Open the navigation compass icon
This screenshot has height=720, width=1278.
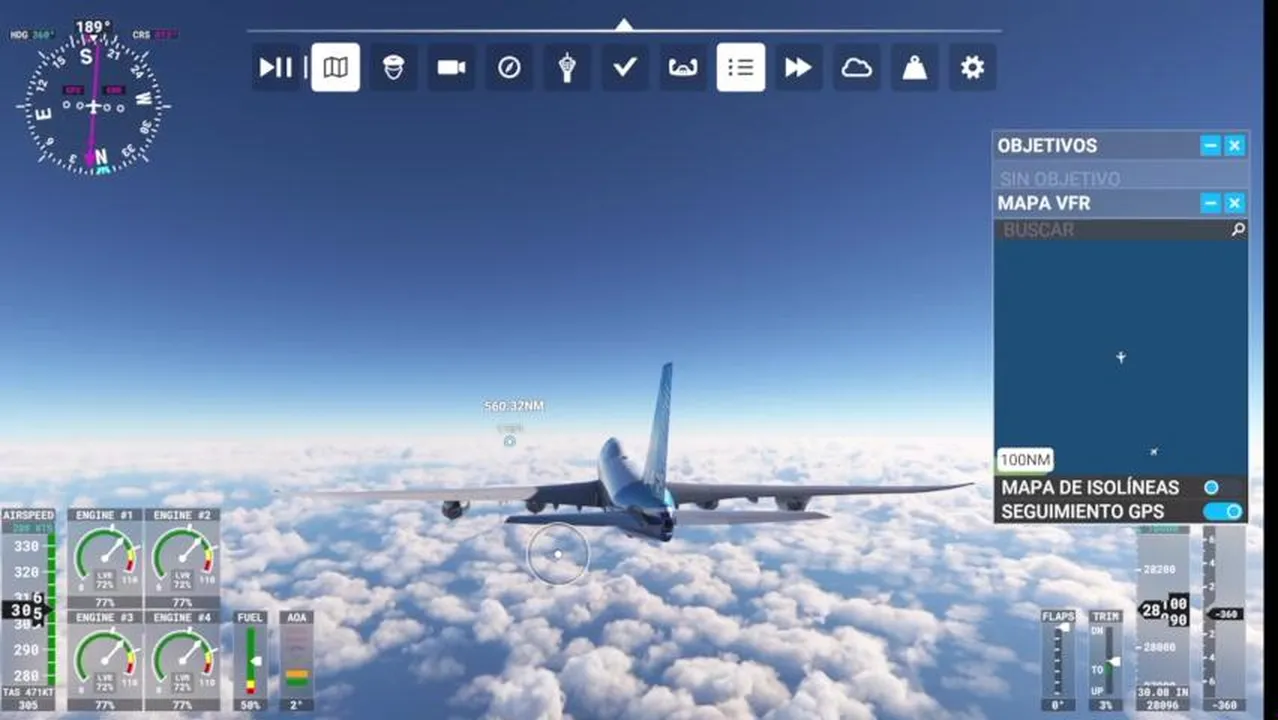click(509, 67)
